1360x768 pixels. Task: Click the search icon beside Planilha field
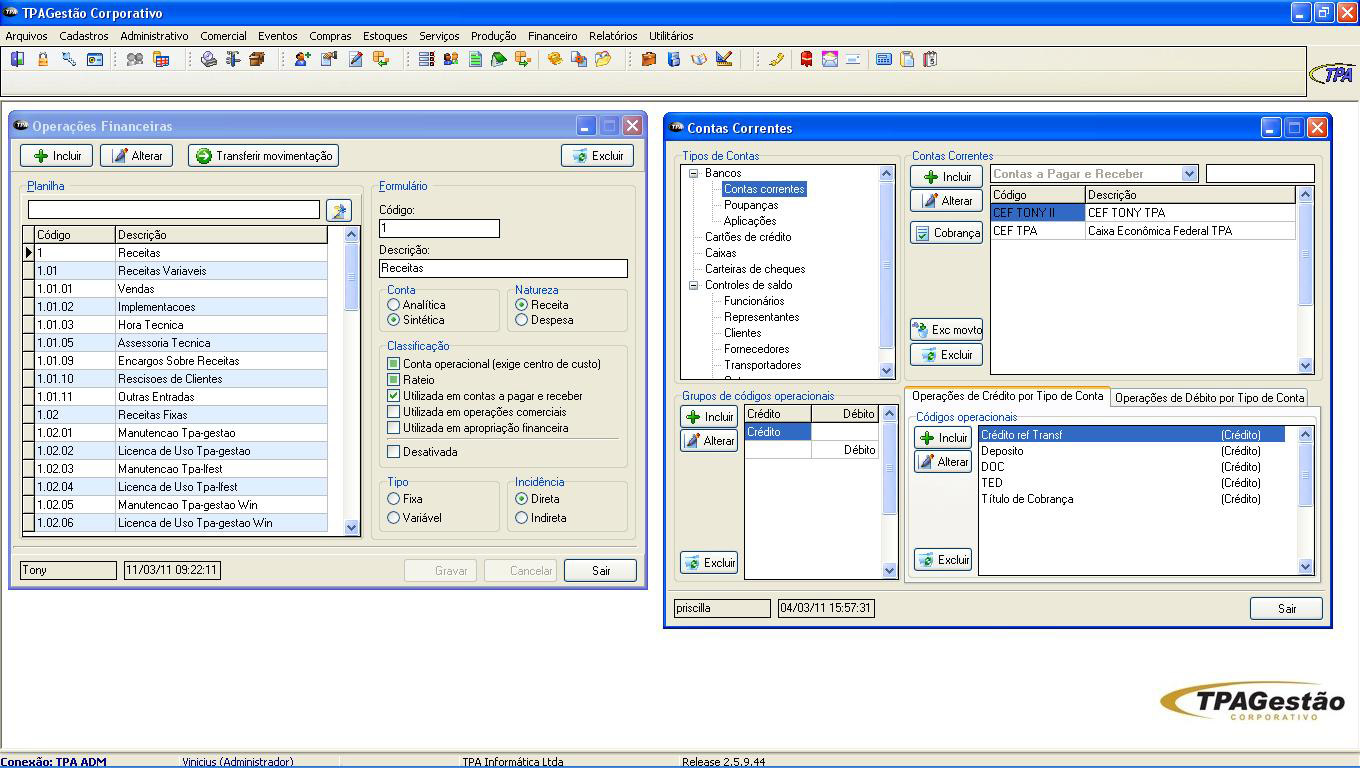tap(339, 210)
